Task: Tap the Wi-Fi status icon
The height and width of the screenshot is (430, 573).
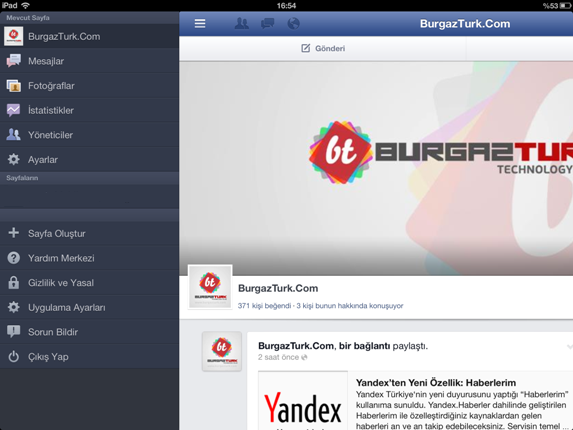Action: coord(25,5)
